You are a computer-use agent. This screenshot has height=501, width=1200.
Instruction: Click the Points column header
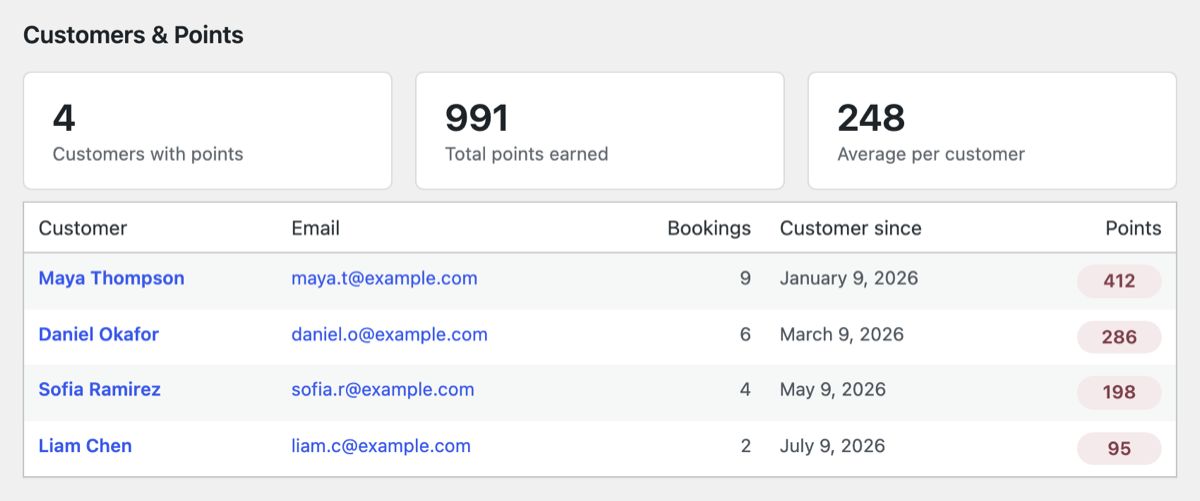pyautogui.click(x=1133, y=229)
